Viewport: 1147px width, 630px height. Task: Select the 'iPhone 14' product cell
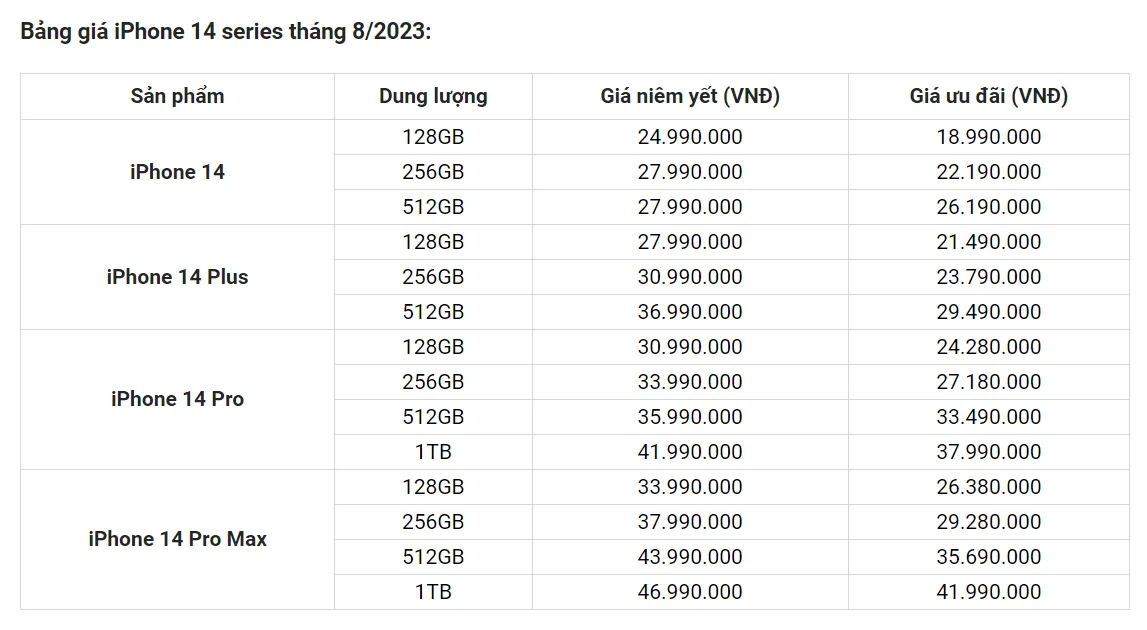177,172
